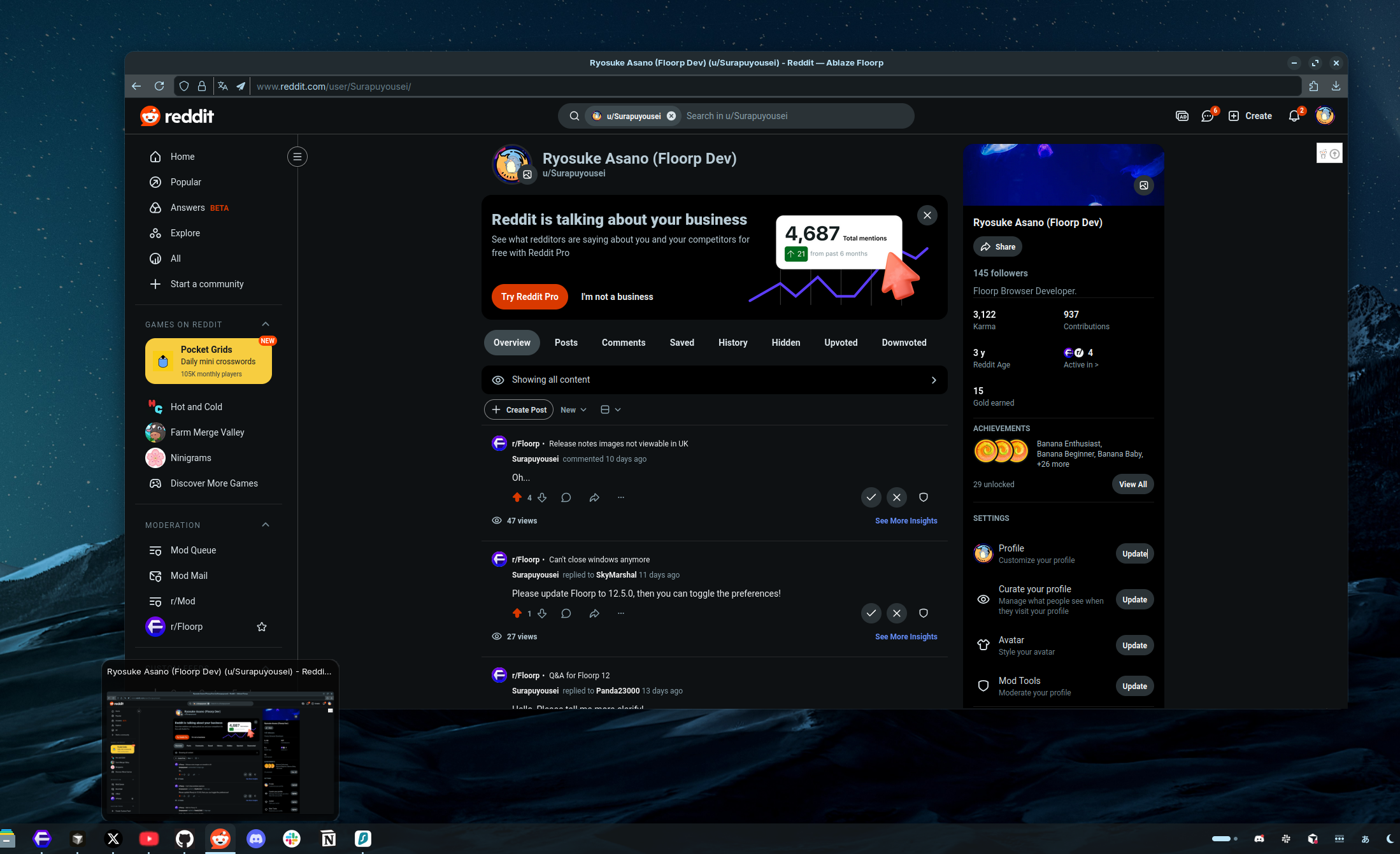This screenshot has width=1400, height=854.
Task: Upvote the 'Release notes images' comment
Action: tap(517, 497)
